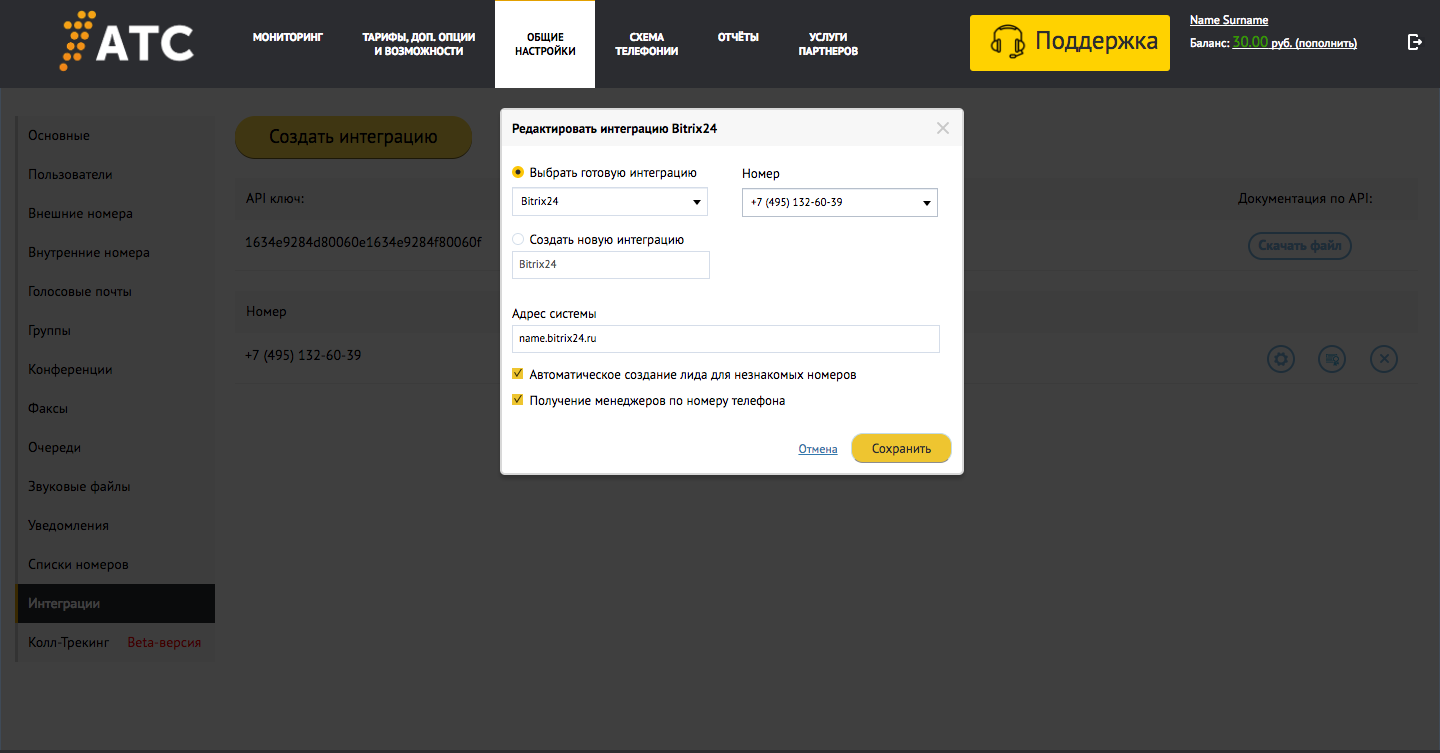Focus the new integration name field
The width and height of the screenshot is (1440, 753).
(x=611, y=265)
